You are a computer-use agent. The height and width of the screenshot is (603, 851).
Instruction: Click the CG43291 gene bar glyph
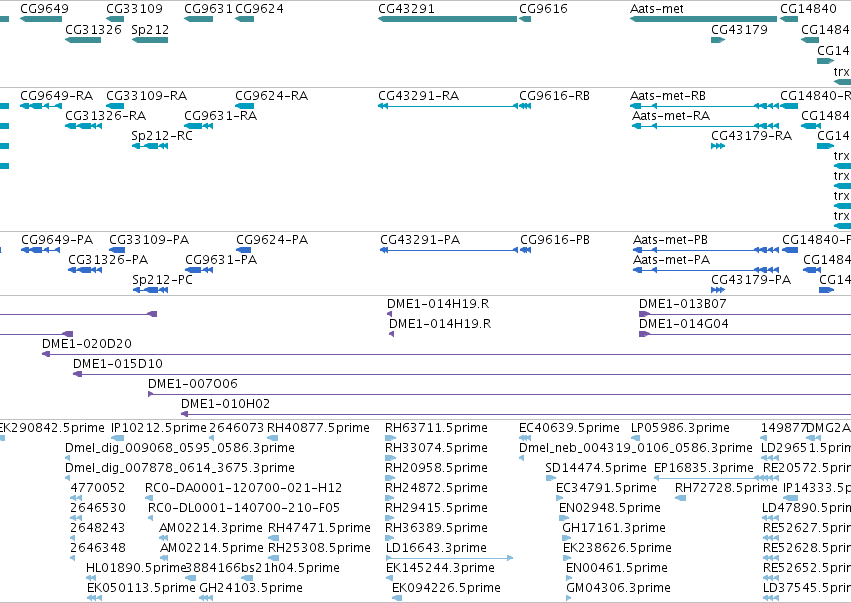click(x=447, y=19)
